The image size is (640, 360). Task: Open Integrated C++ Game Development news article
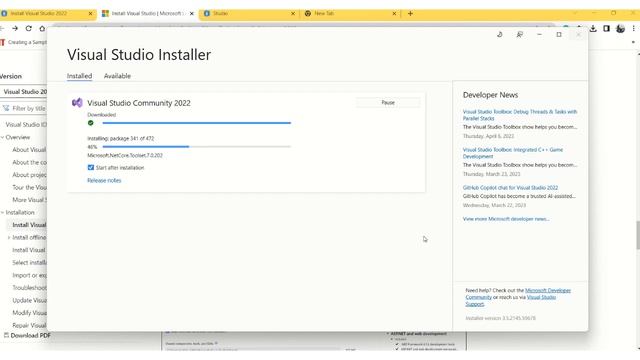(x=513, y=153)
